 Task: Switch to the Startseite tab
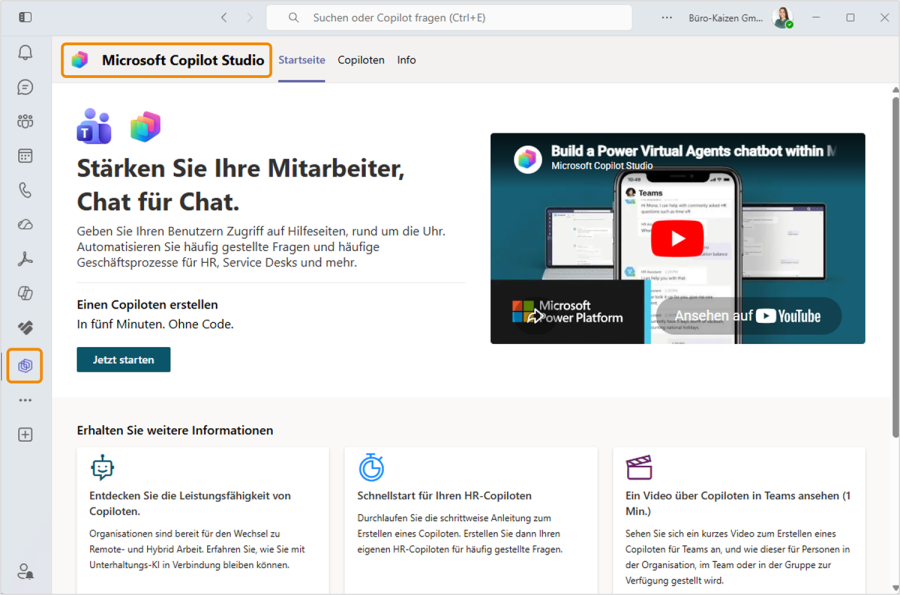coord(302,60)
